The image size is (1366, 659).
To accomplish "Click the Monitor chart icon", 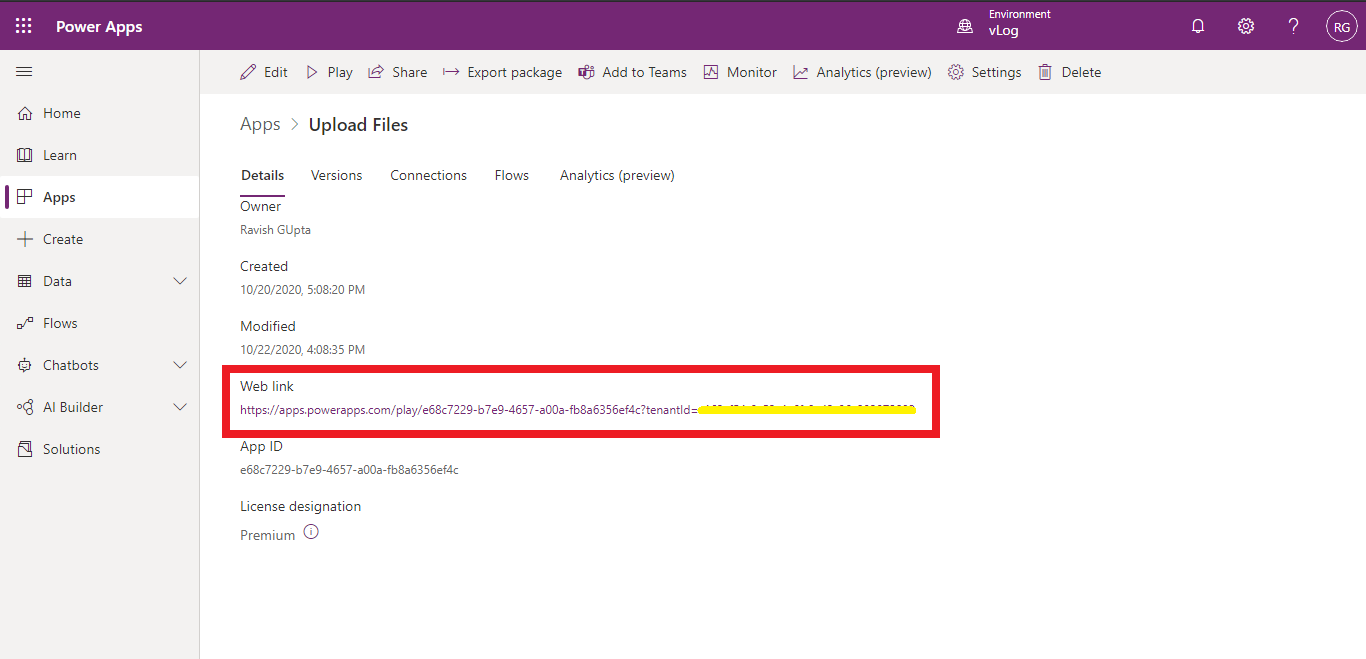I will 711,72.
